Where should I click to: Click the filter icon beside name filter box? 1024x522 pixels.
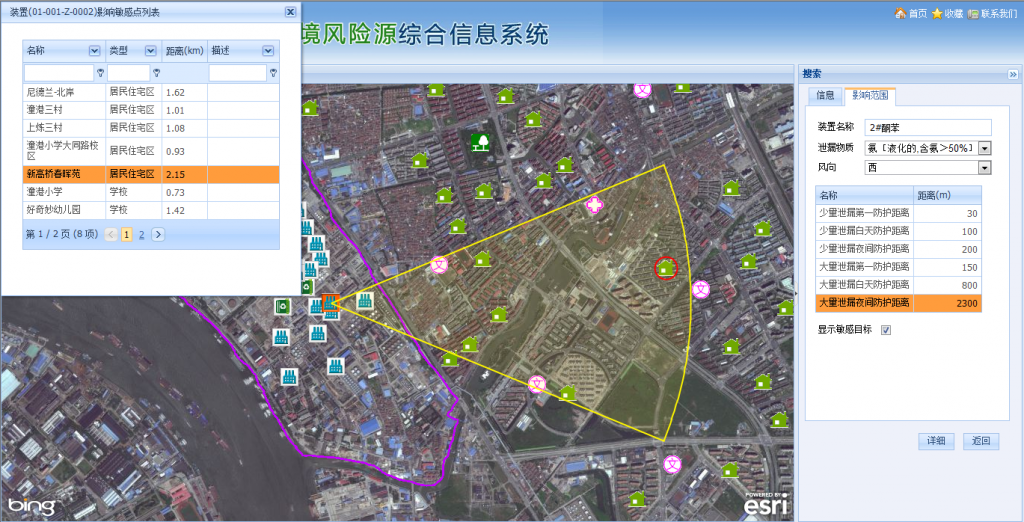point(100,73)
